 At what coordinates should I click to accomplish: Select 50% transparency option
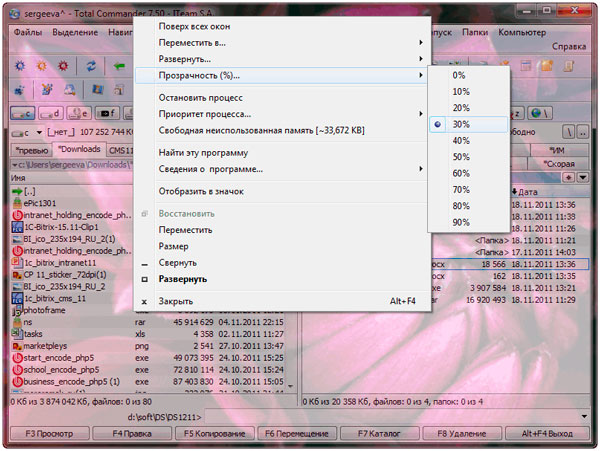(x=469, y=157)
